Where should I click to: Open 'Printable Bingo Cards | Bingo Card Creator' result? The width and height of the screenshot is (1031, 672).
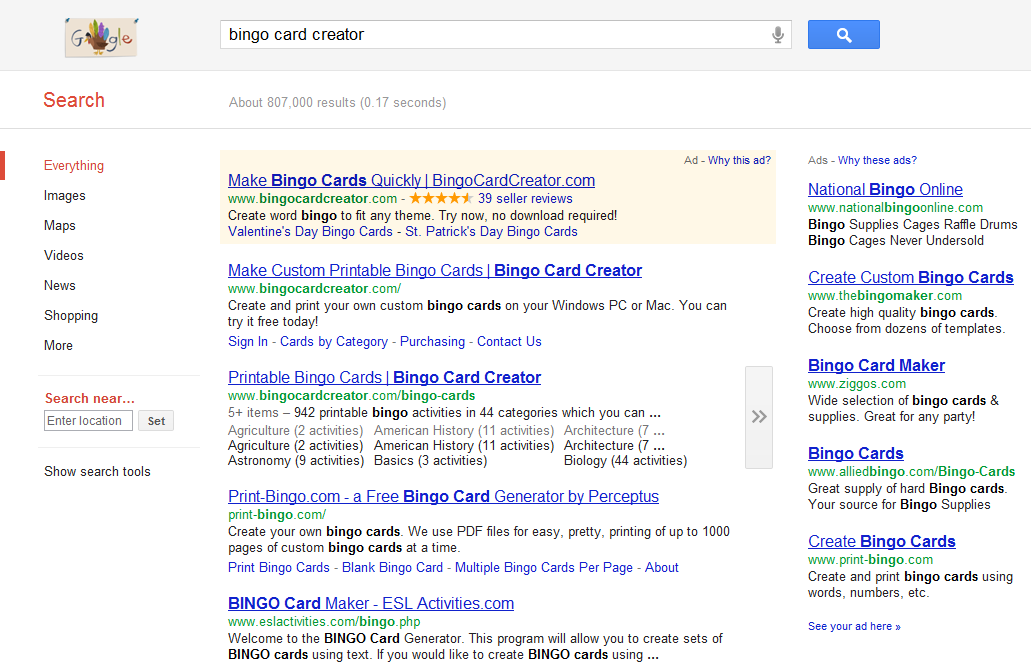385,377
